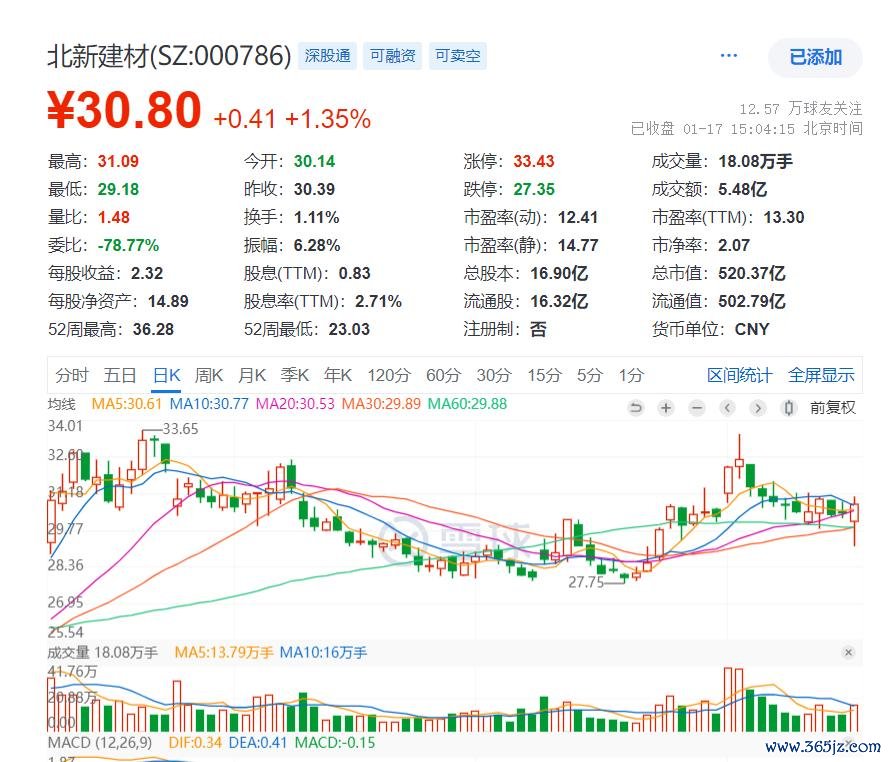Open the three-dot more options menu
The width and height of the screenshot is (888, 762).
pyautogui.click(x=728, y=55)
